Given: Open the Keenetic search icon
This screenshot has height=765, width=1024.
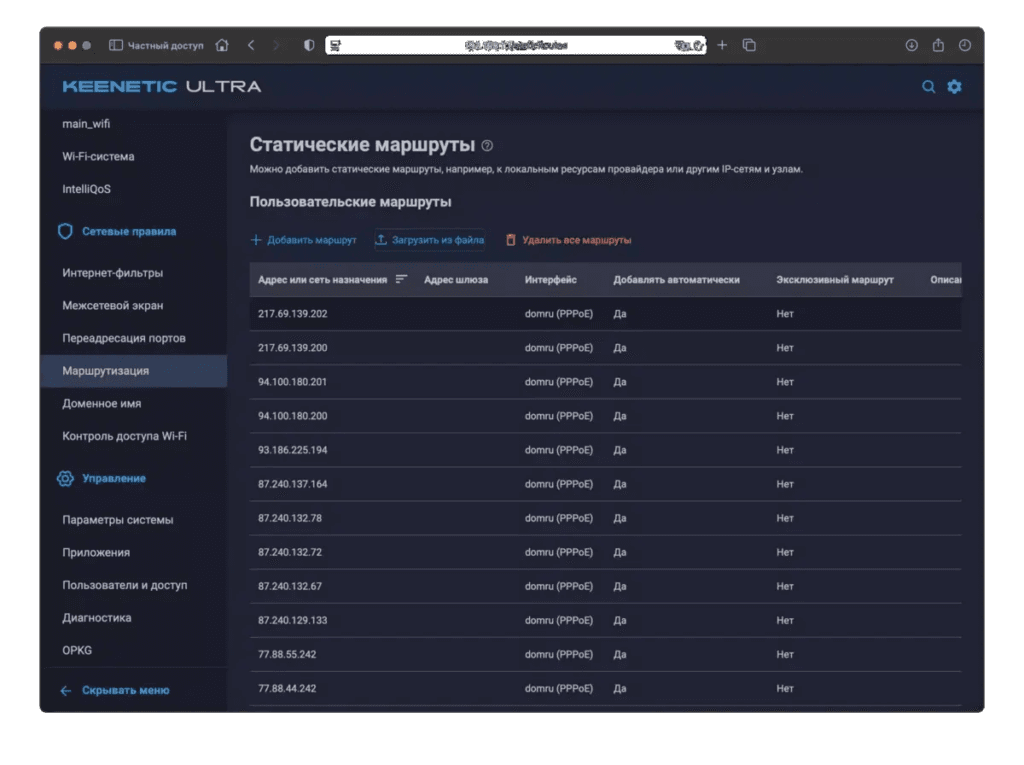Looking at the screenshot, I should [x=928, y=87].
